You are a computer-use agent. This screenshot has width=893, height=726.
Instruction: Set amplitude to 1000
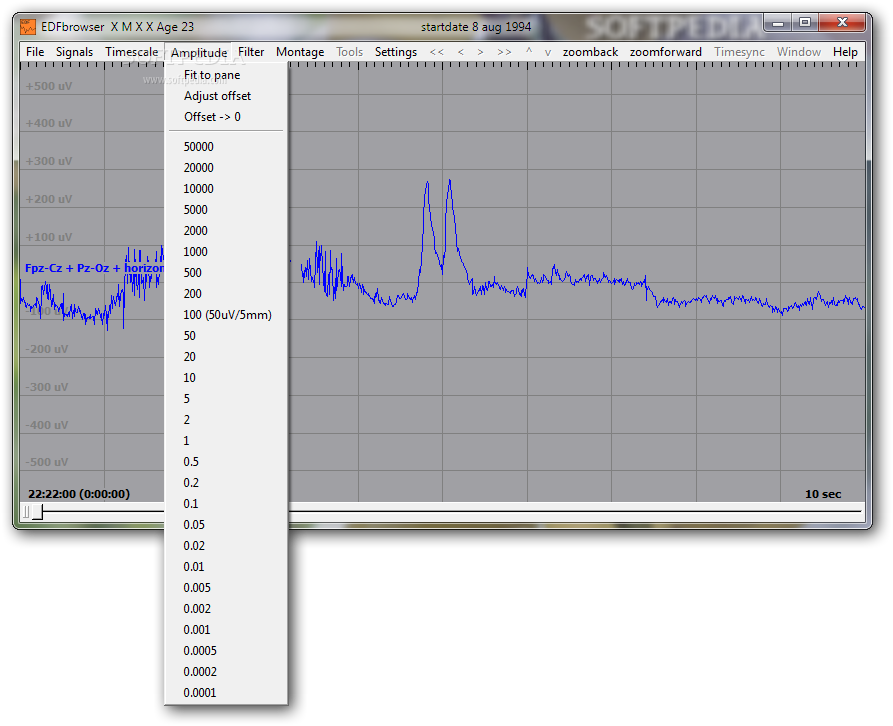click(226, 252)
